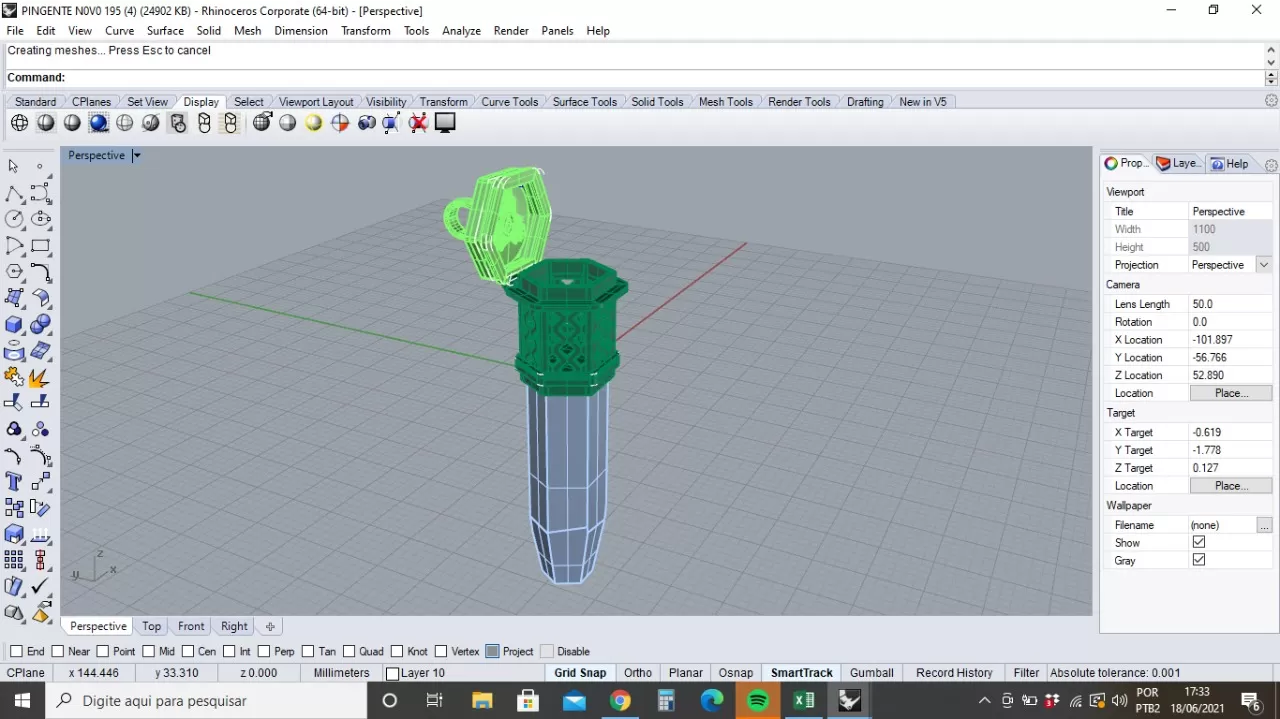Select the wireframe viewport display icon
This screenshot has width=1280, height=719.
20,123
